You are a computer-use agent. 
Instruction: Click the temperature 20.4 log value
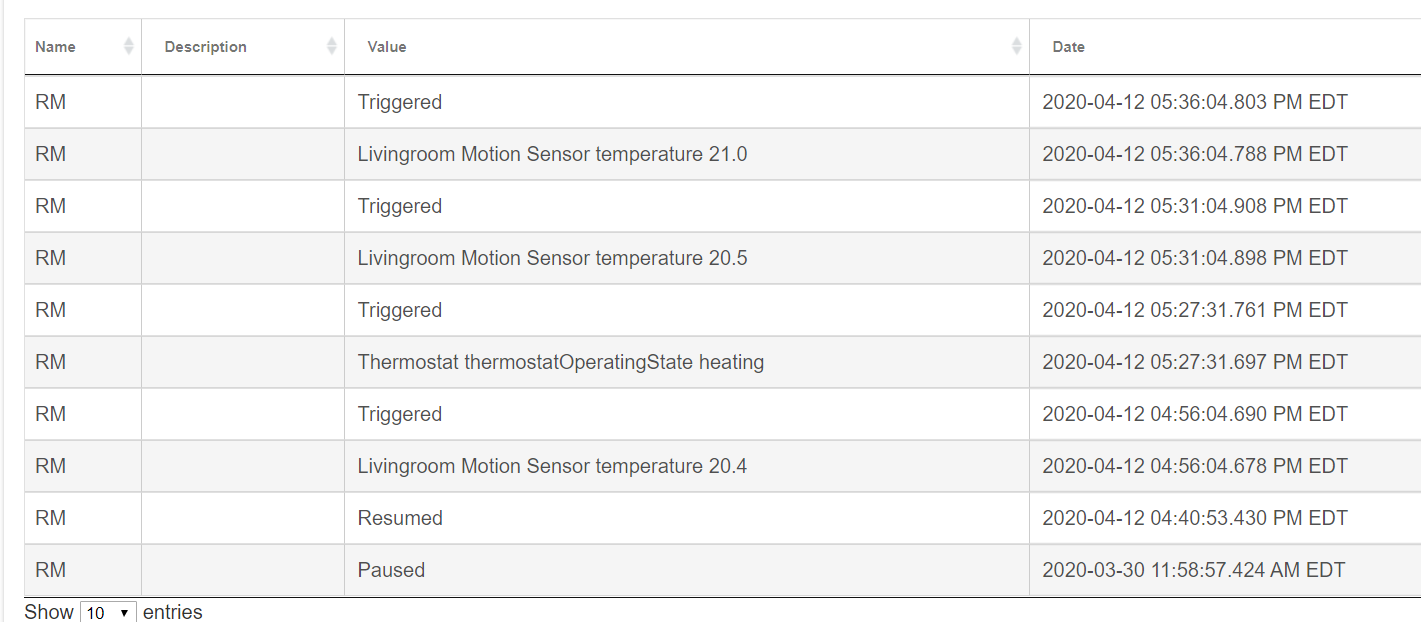point(552,466)
